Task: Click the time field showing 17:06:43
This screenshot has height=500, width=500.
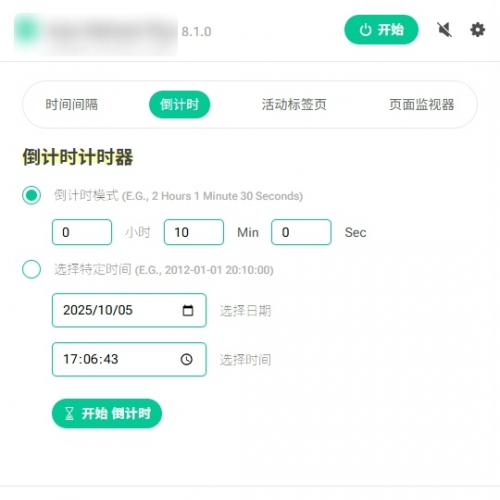Action: click(129, 359)
